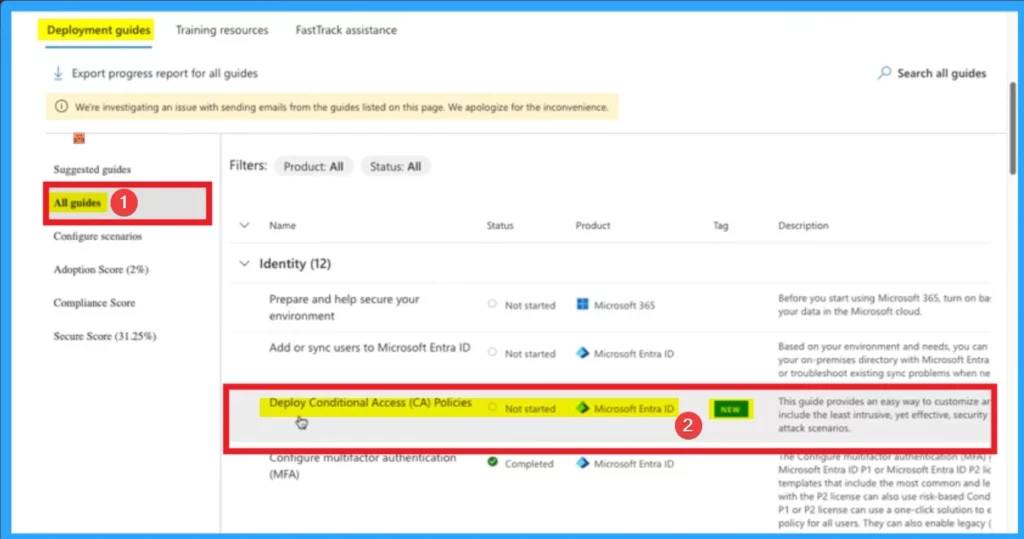The height and width of the screenshot is (539, 1024).
Task: Open Deploy Conditional Access (CA) Policies guide
Action: click(x=370, y=402)
